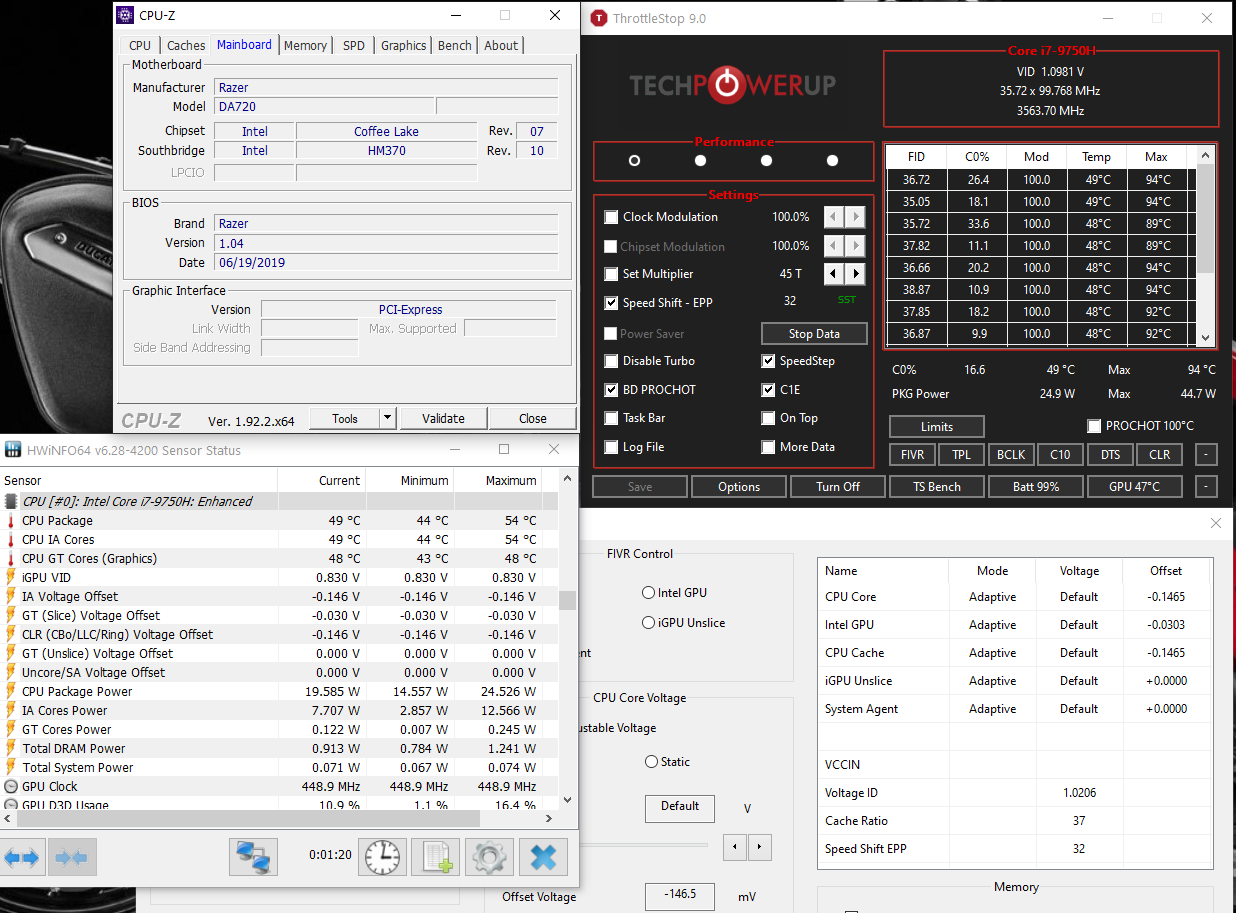Tick the Log File checkbox
Screen dimensions: 1236x913
[x=612, y=447]
